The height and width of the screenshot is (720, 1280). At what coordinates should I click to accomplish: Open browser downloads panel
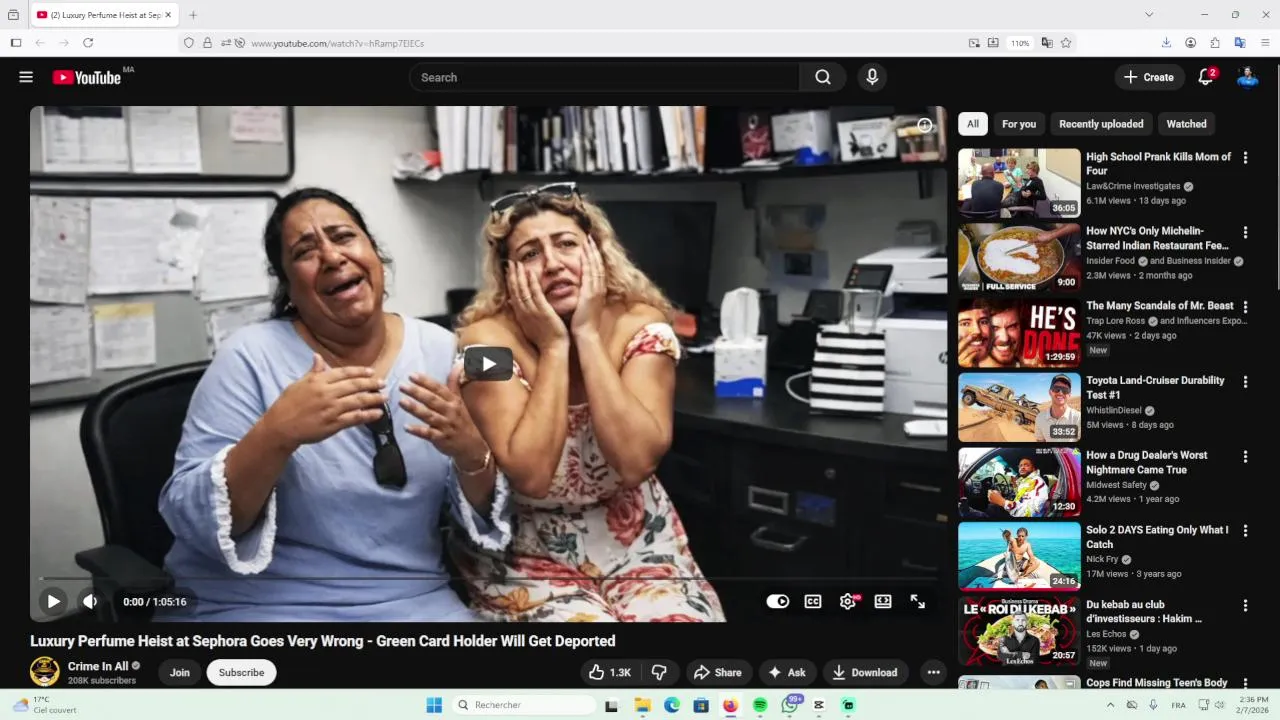pyautogui.click(x=1166, y=43)
